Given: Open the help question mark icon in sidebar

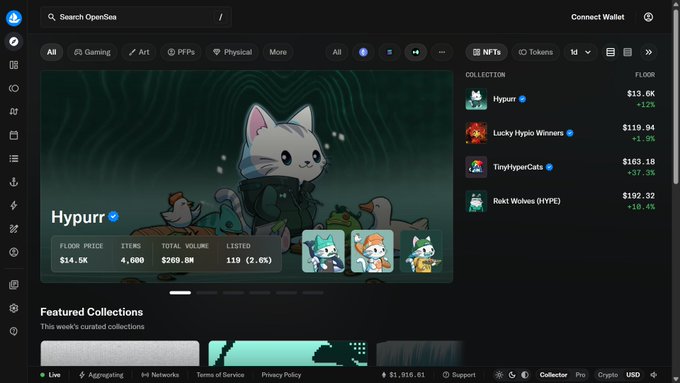Looking at the screenshot, I should (14, 331).
